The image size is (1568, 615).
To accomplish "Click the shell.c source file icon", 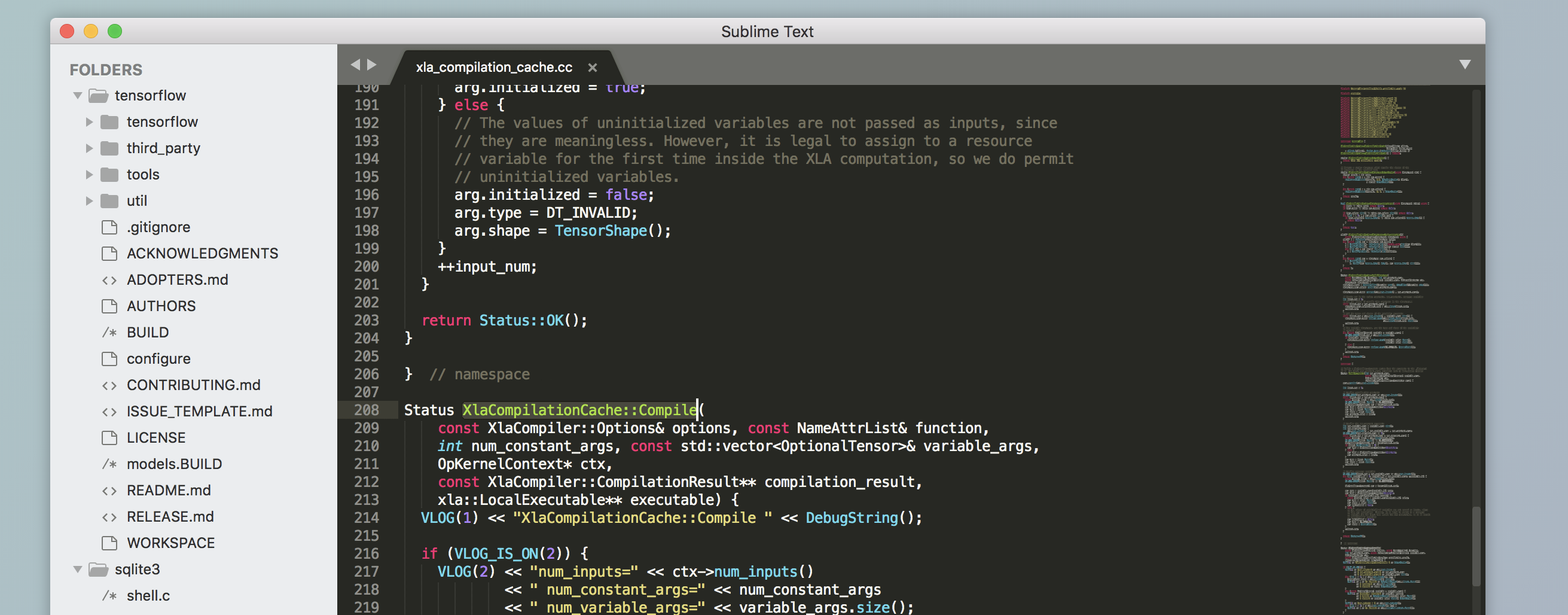I will [x=109, y=595].
